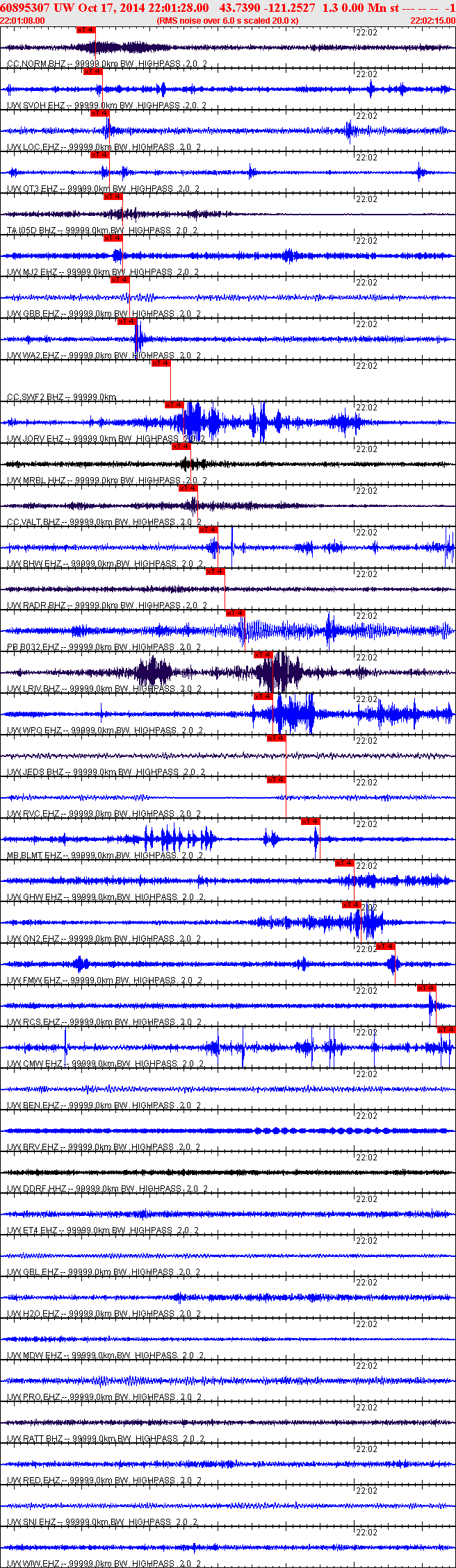Click the pick marker on TA I05D trace
The height and width of the screenshot is (1568, 456).
pyautogui.click(x=113, y=197)
